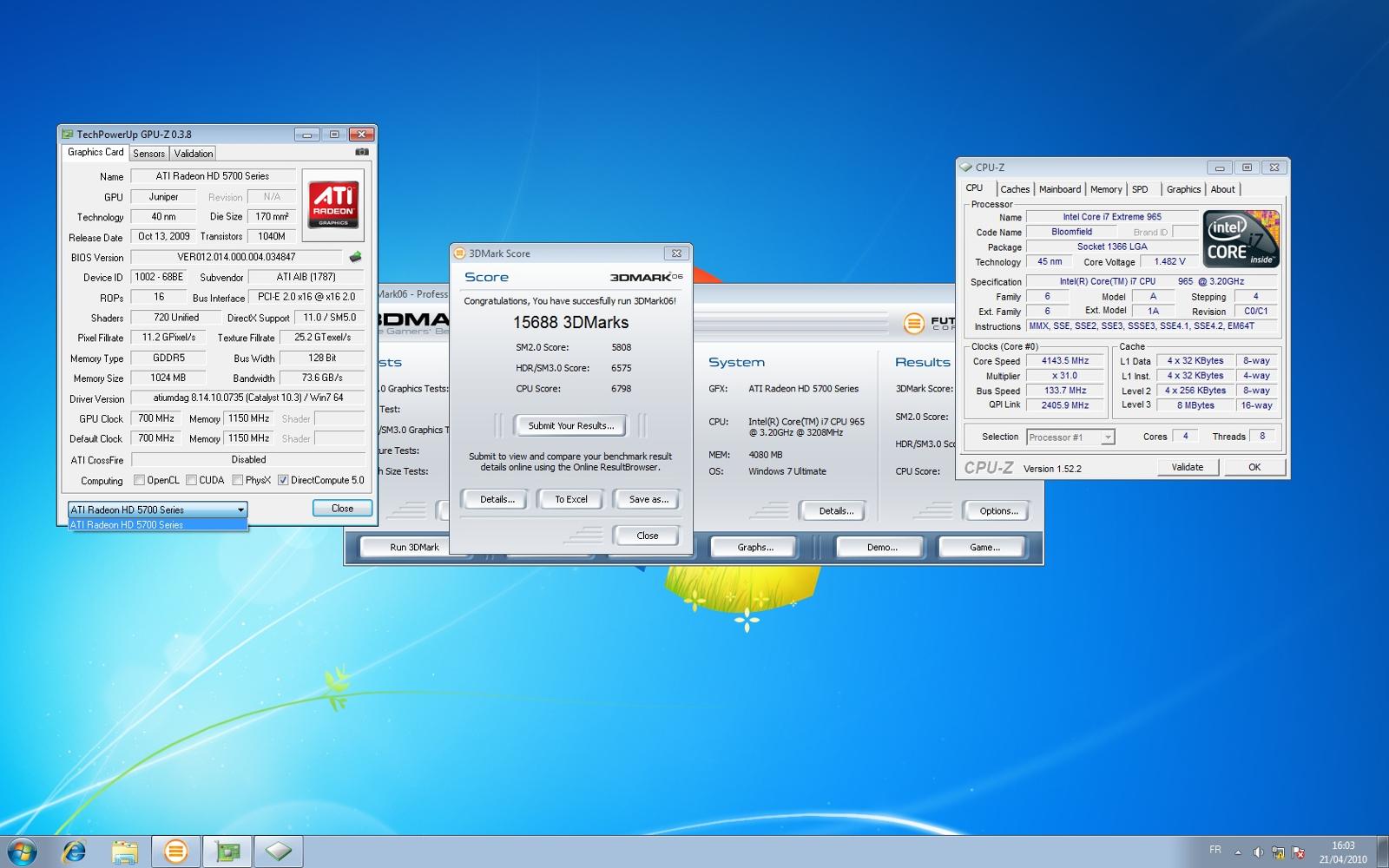Viewport: 1389px width, 868px height.
Task: Show hidden tray icons arrow
Action: pyautogui.click(x=1238, y=852)
